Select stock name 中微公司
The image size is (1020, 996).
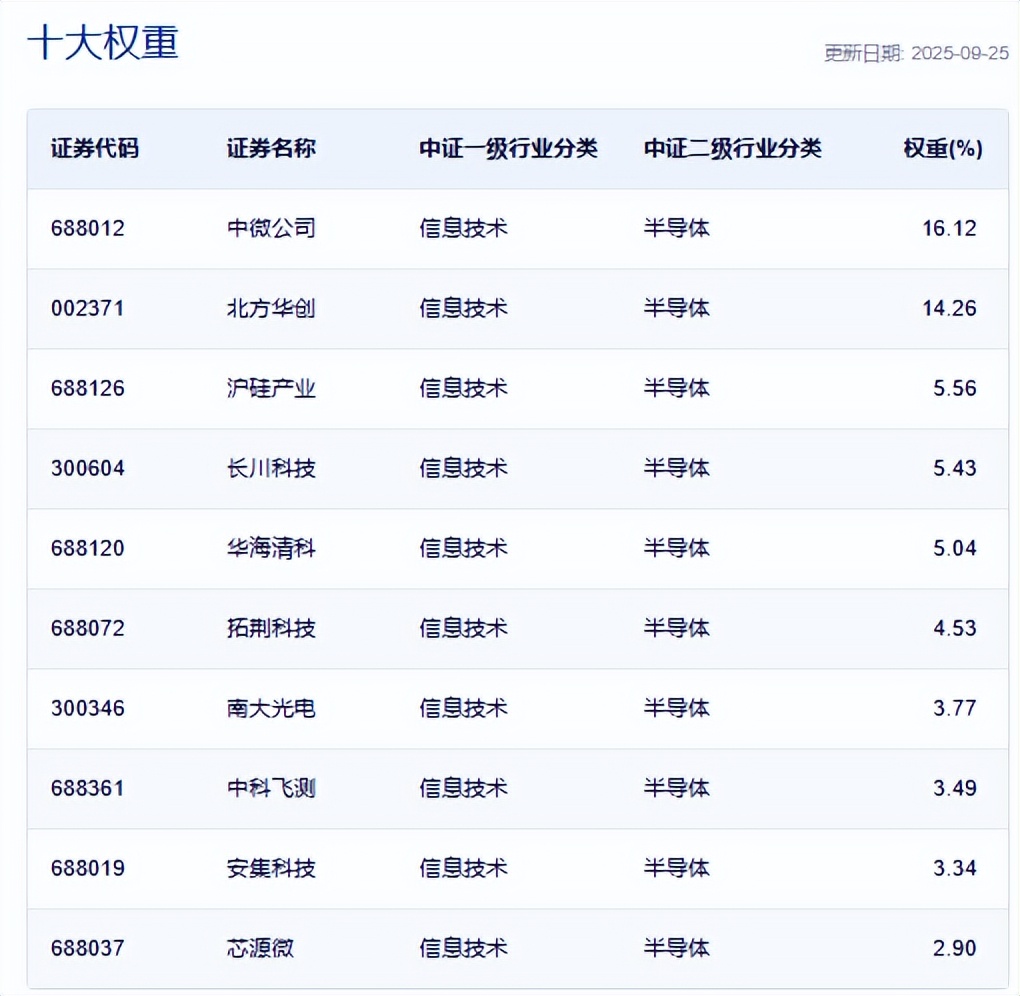pyautogui.click(x=271, y=228)
